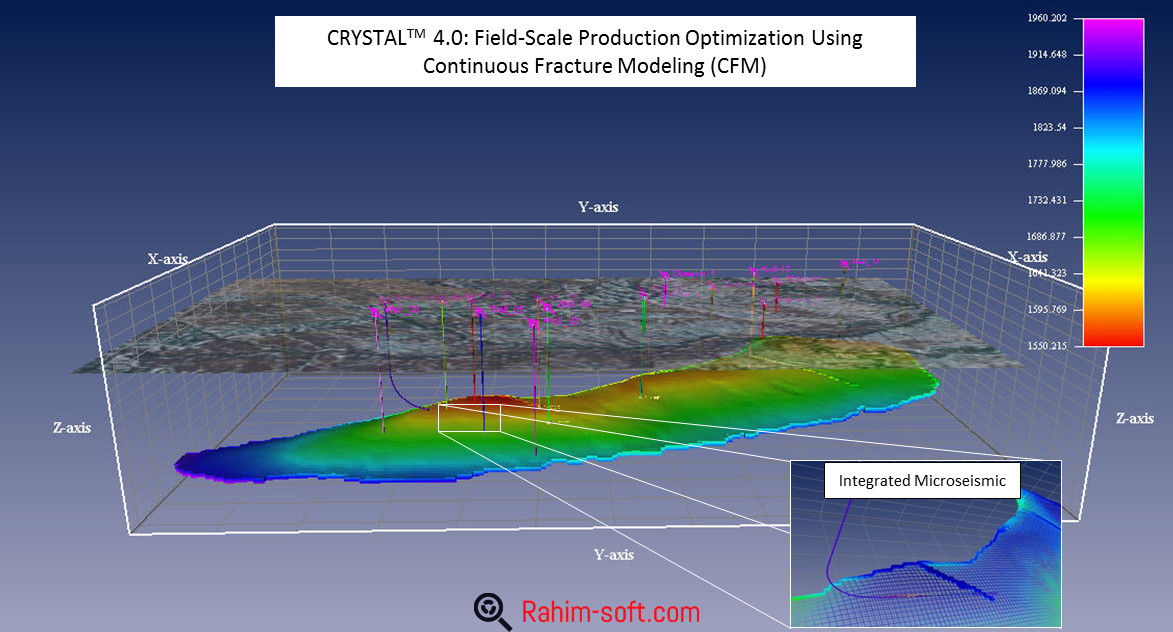
Task: Click the 1550.215 legend value
Action: pos(1047,346)
